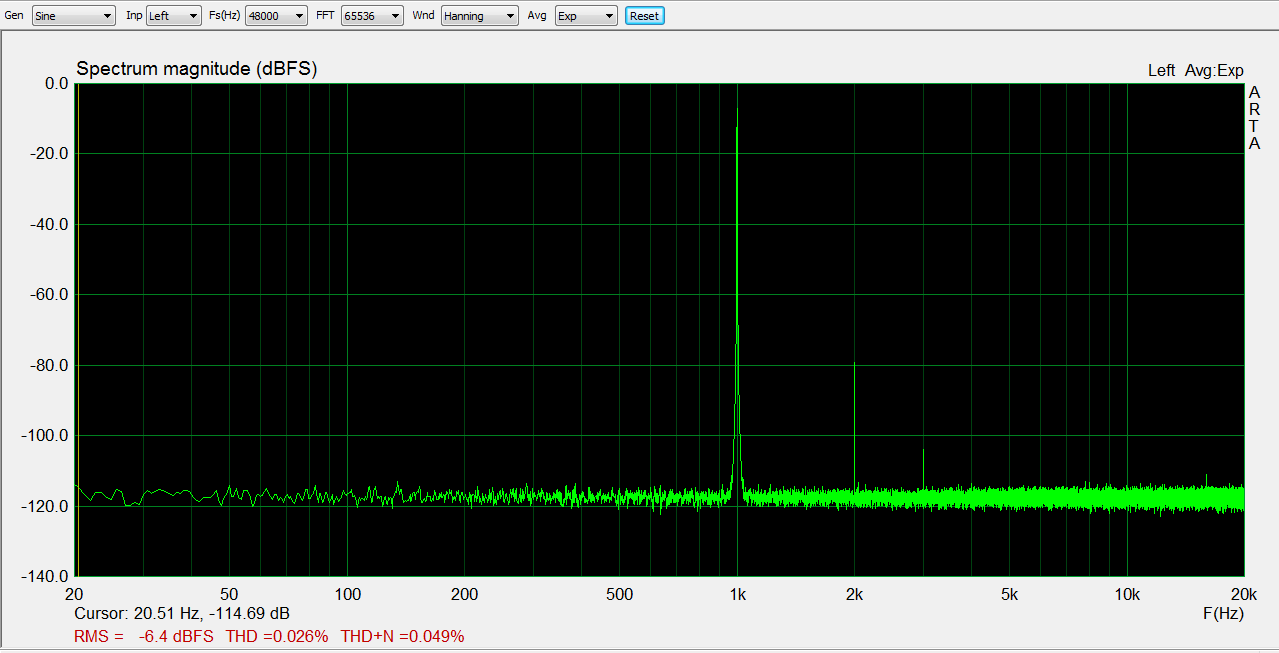
Task: Click the Cursor readout 20.51 Hz, -114.69 dB
Action: pos(182,613)
